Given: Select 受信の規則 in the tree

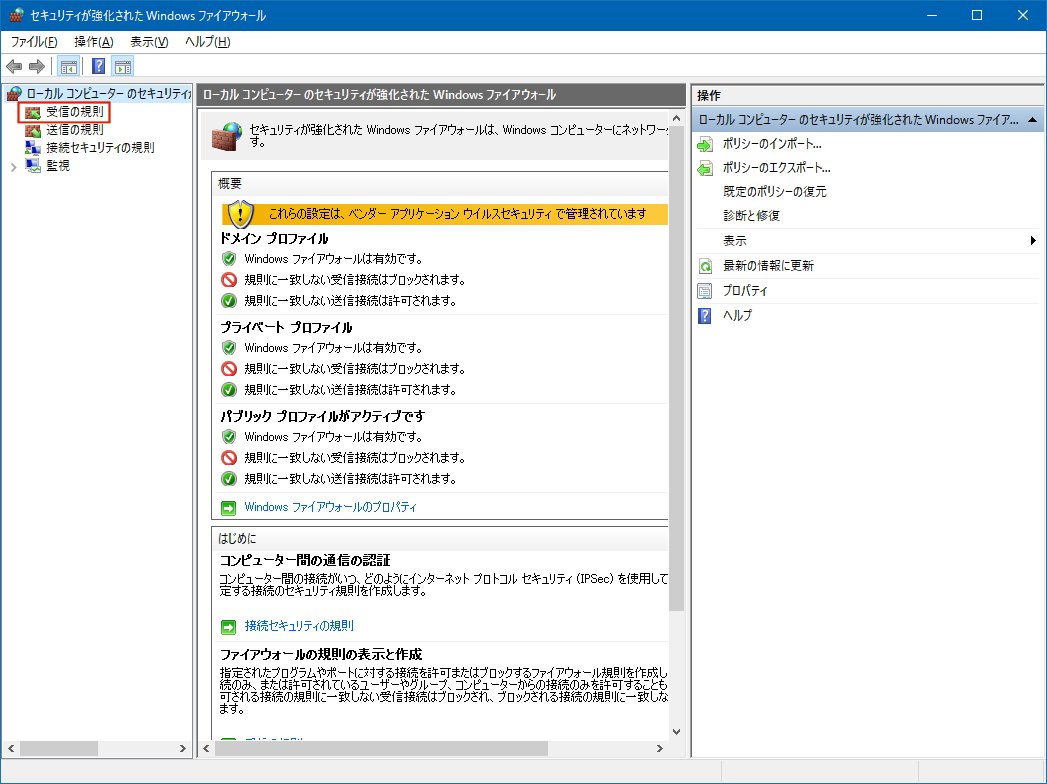Looking at the screenshot, I should pyautogui.click(x=75, y=112).
